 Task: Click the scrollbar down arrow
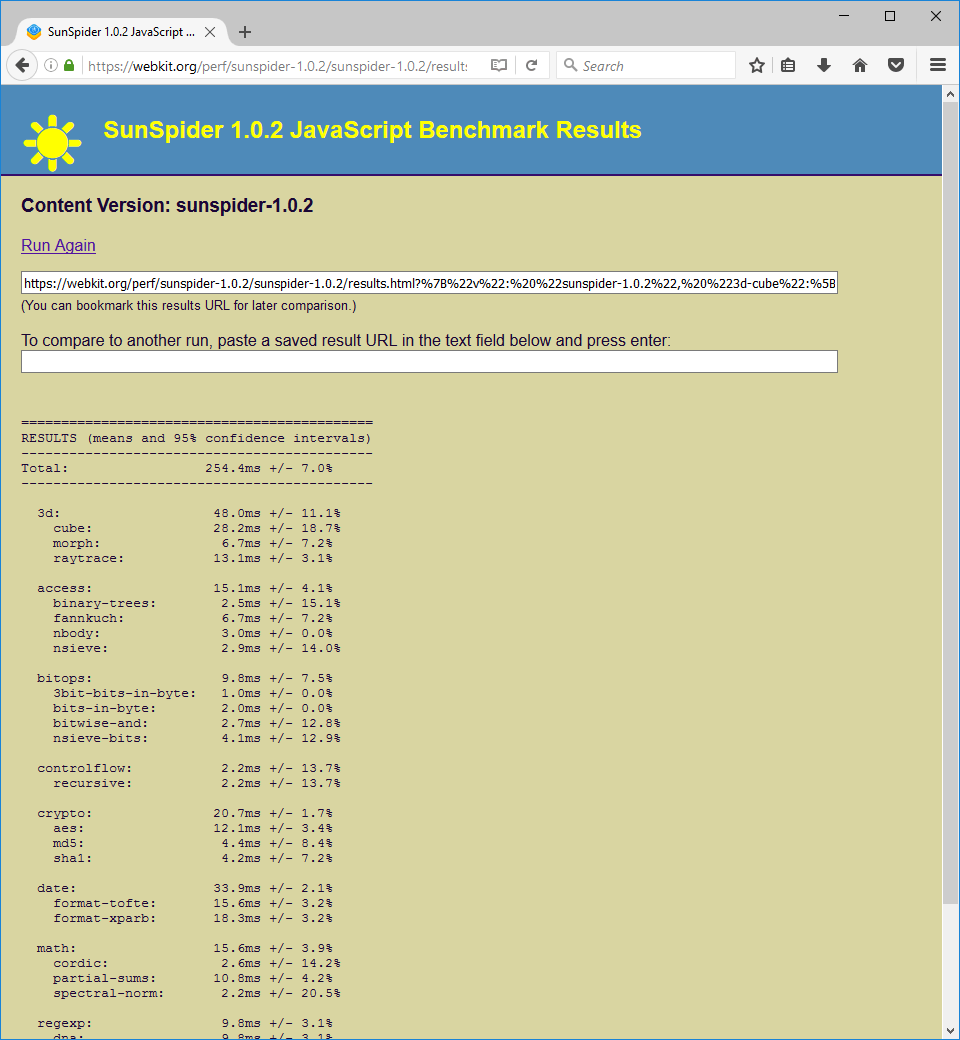(951, 1030)
